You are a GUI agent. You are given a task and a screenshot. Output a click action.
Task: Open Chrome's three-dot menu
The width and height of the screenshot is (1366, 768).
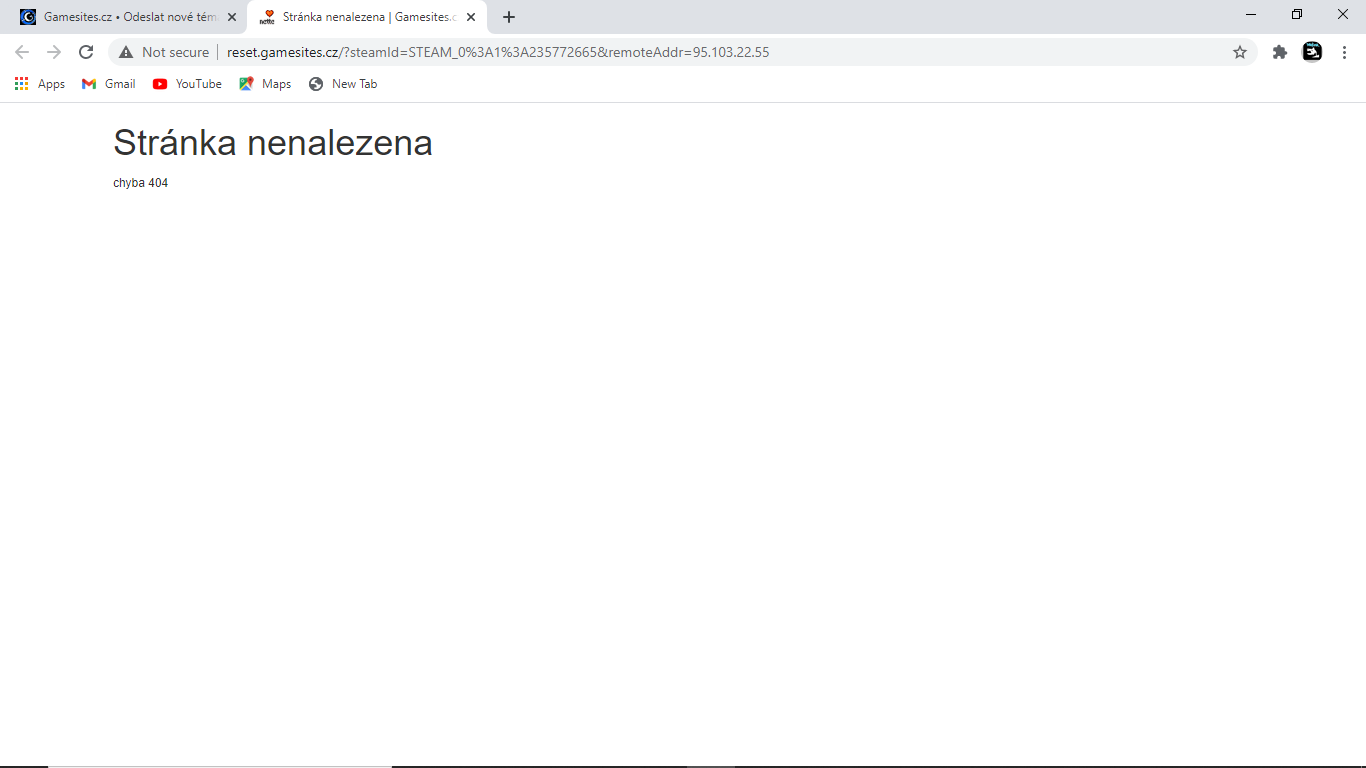1344,52
